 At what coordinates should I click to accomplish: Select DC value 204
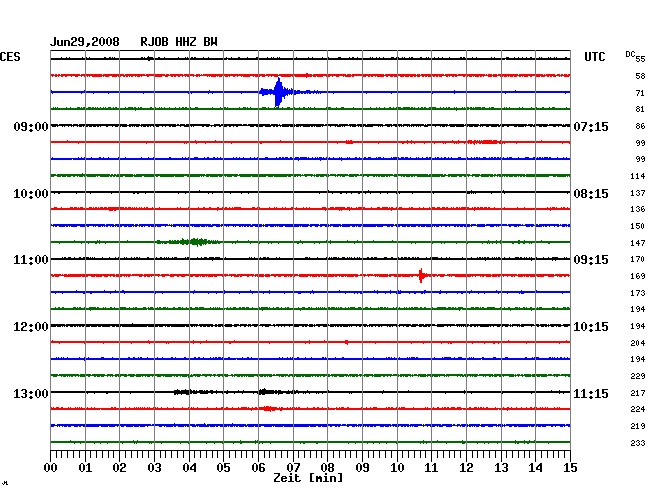[x=638, y=343]
